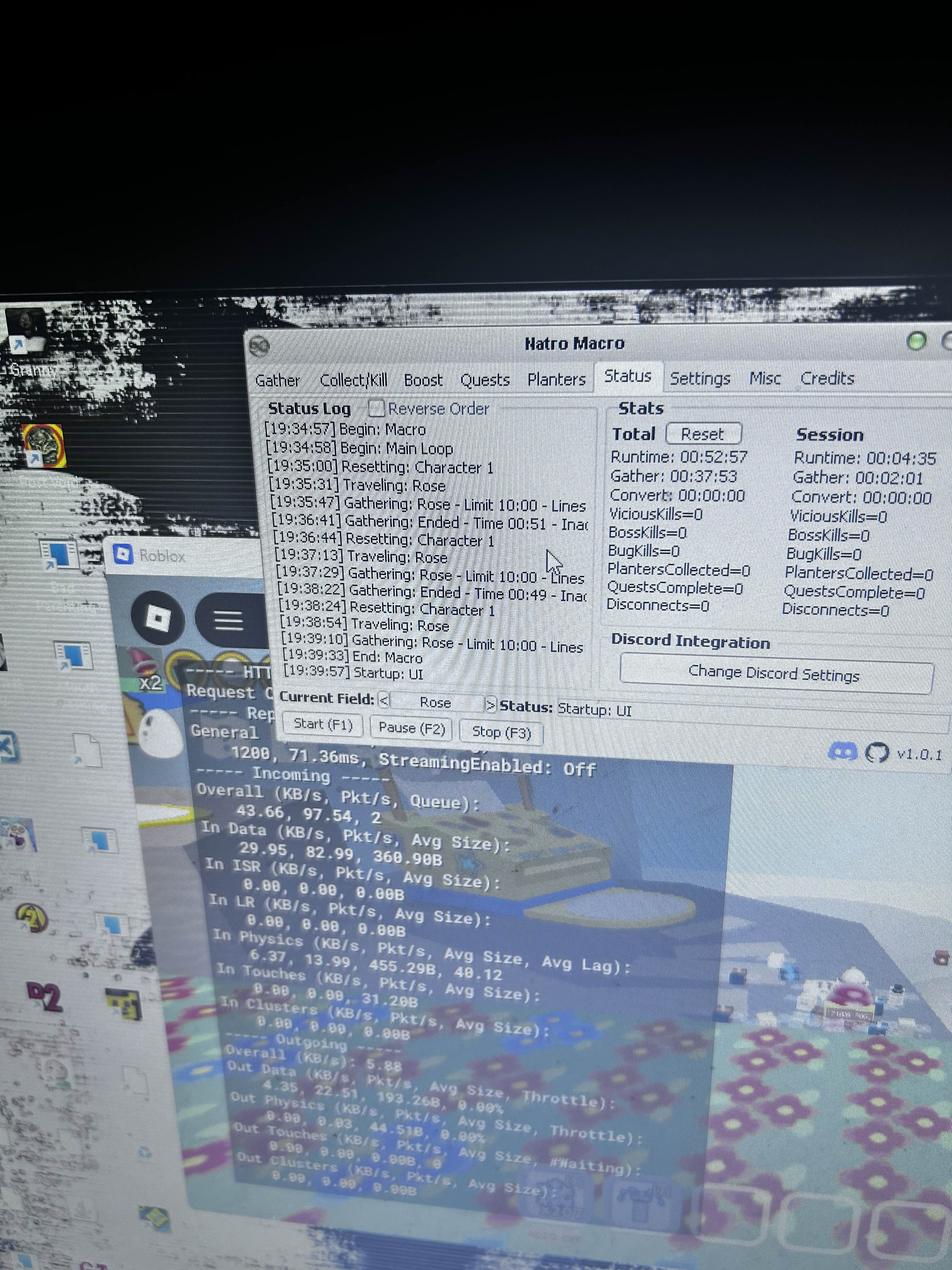This screenshot has width=952, height=1270.
Task: Switch to the Planters tab
Action: click(556, 380)
